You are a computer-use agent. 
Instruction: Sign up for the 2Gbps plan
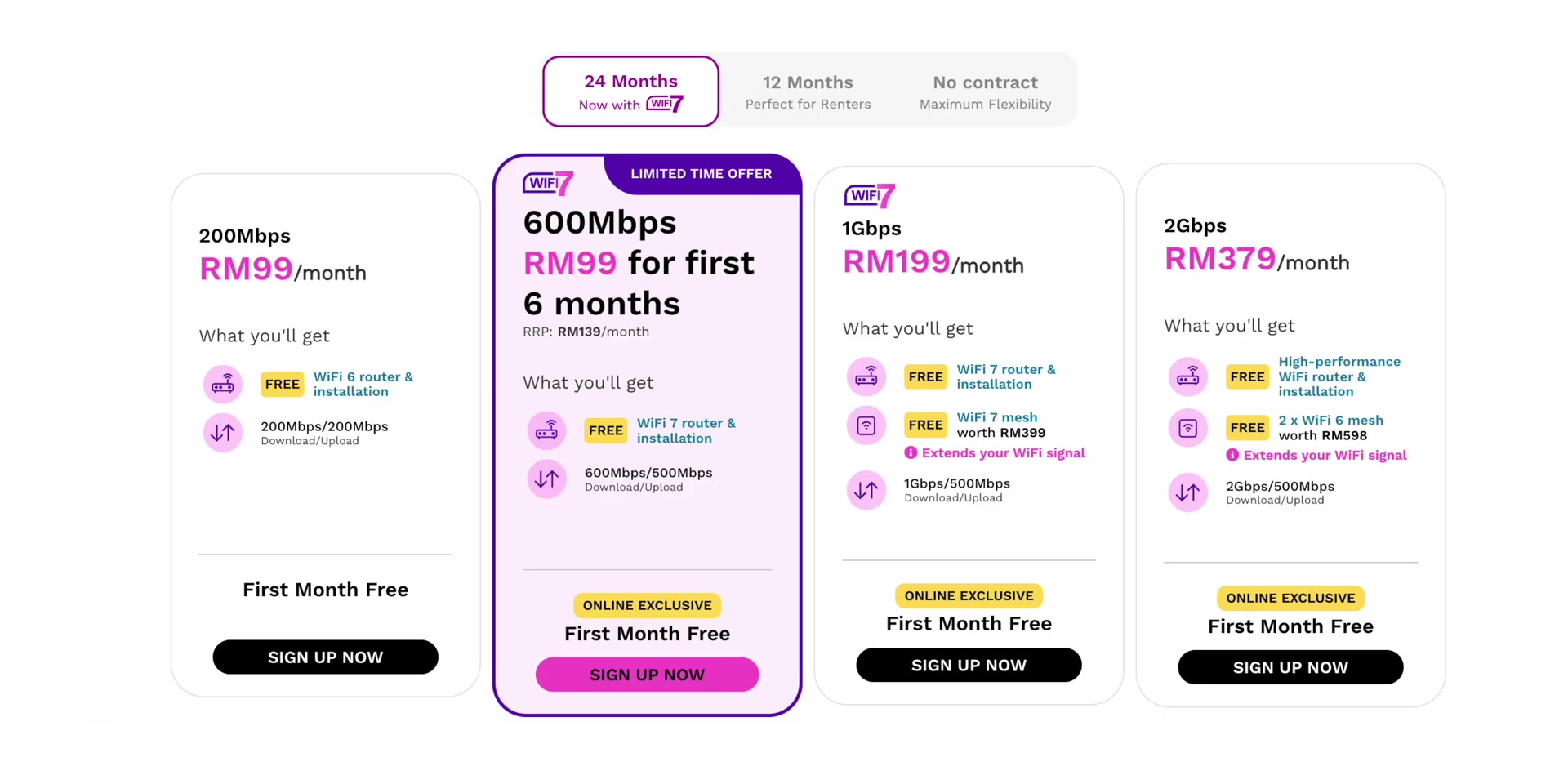[x=1290, y=667]
